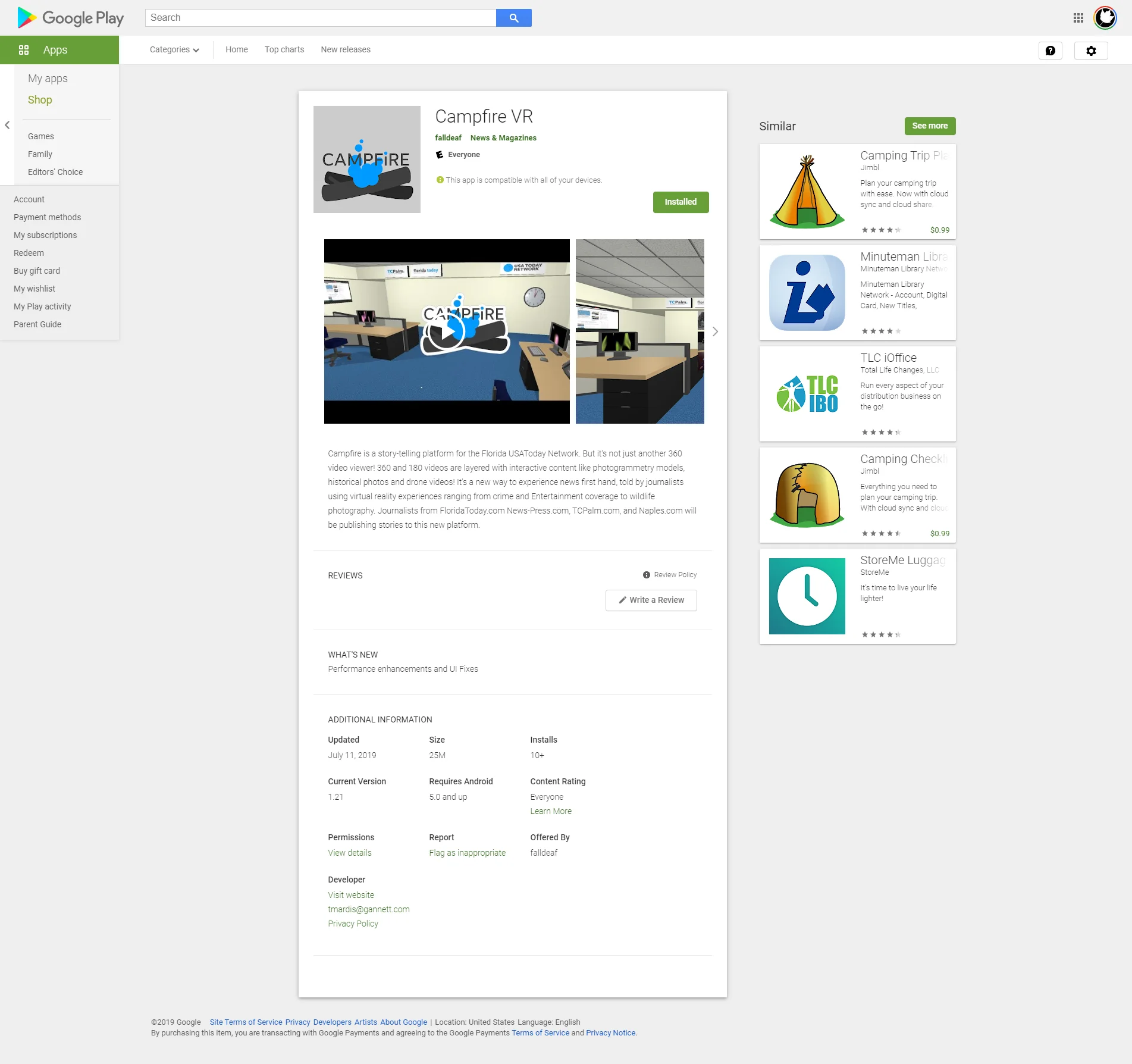Viewport: 1132px width, 1064px height.
Task: Go to the Home tab
Action: 237,50
